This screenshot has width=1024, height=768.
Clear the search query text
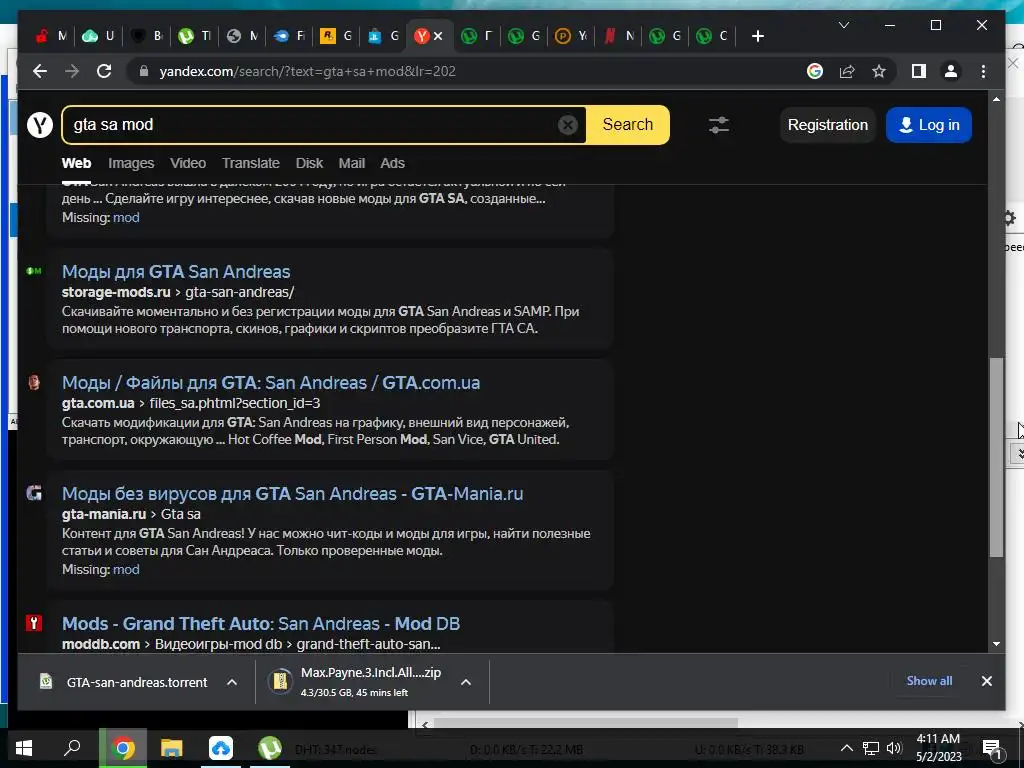568,125
